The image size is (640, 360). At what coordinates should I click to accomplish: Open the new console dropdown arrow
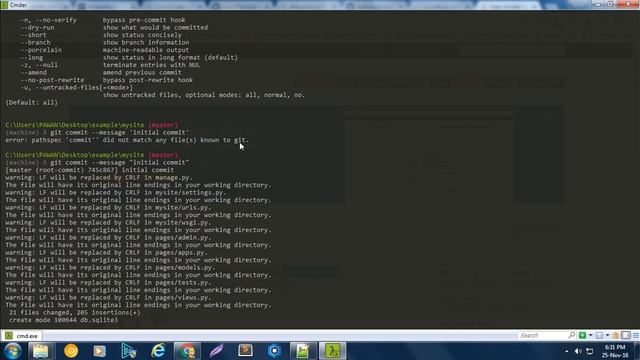[x=590, y=336]
